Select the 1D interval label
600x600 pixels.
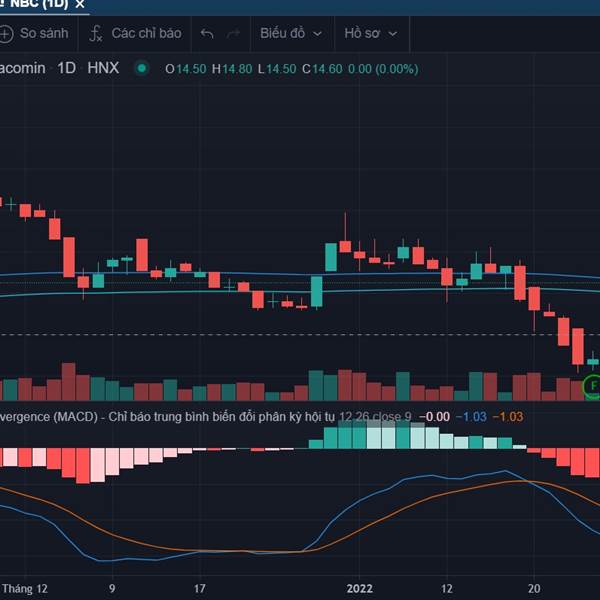(x=66, y=68)
